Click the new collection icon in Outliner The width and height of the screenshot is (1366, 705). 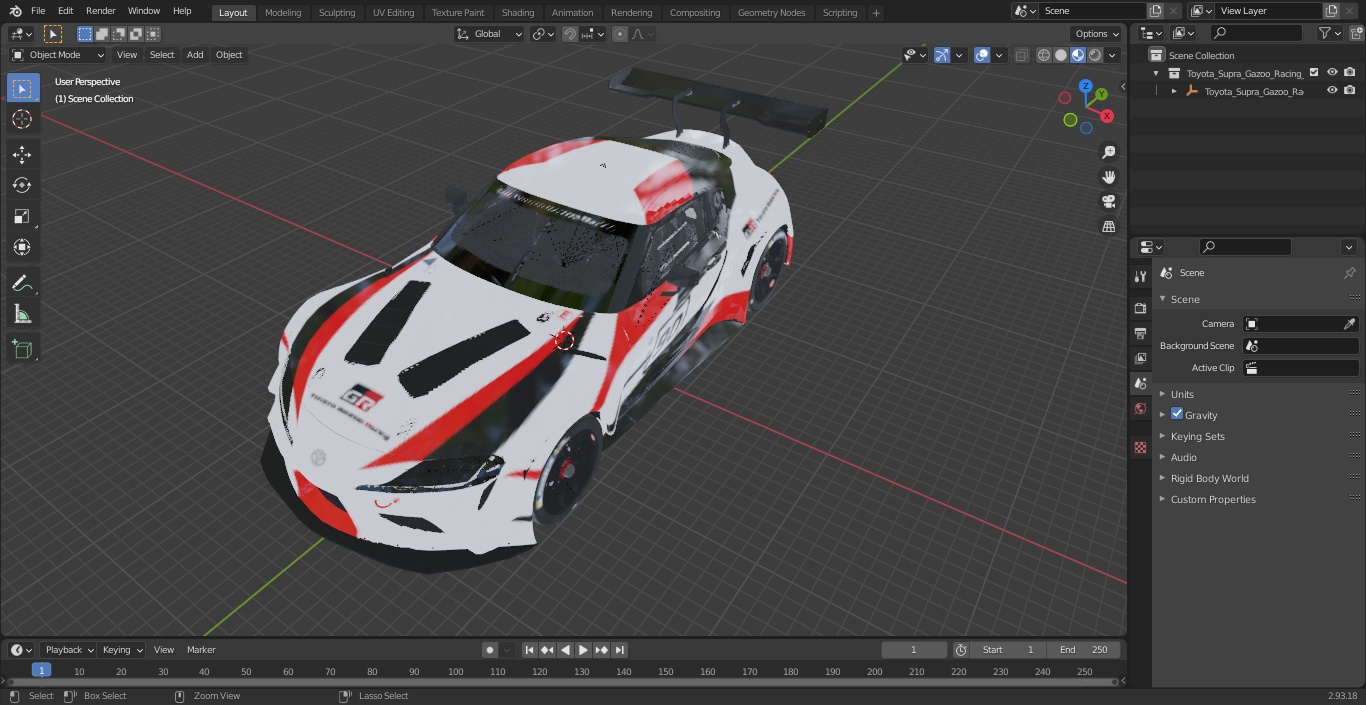(x=1356, y=33)
